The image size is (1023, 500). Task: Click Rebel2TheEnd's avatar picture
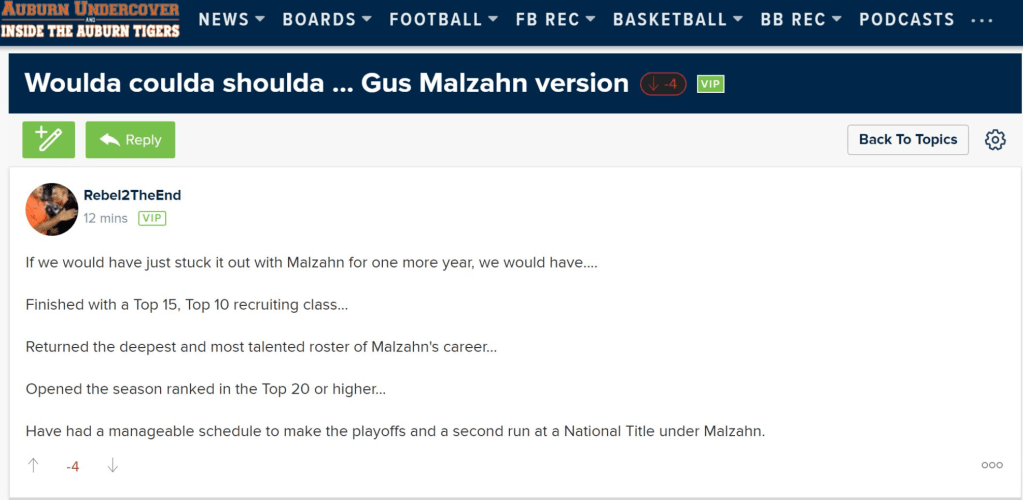pos(52,209)
